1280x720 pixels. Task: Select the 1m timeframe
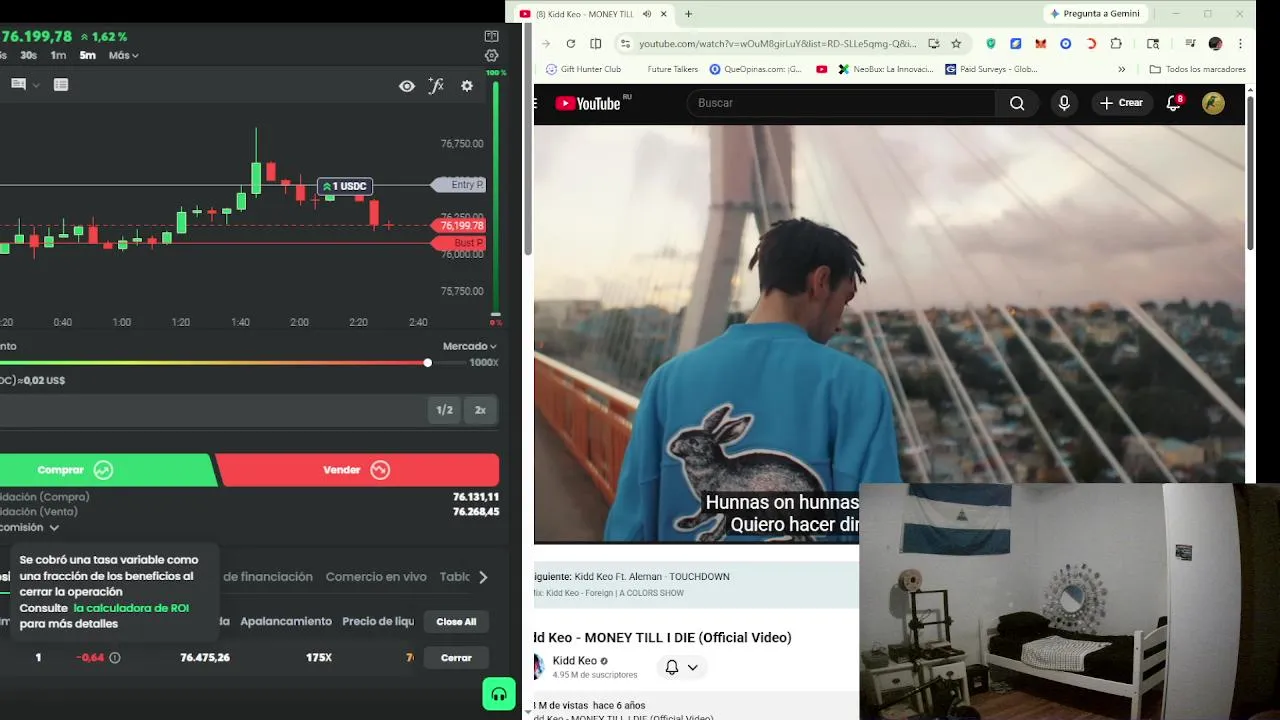click(58, 55)
